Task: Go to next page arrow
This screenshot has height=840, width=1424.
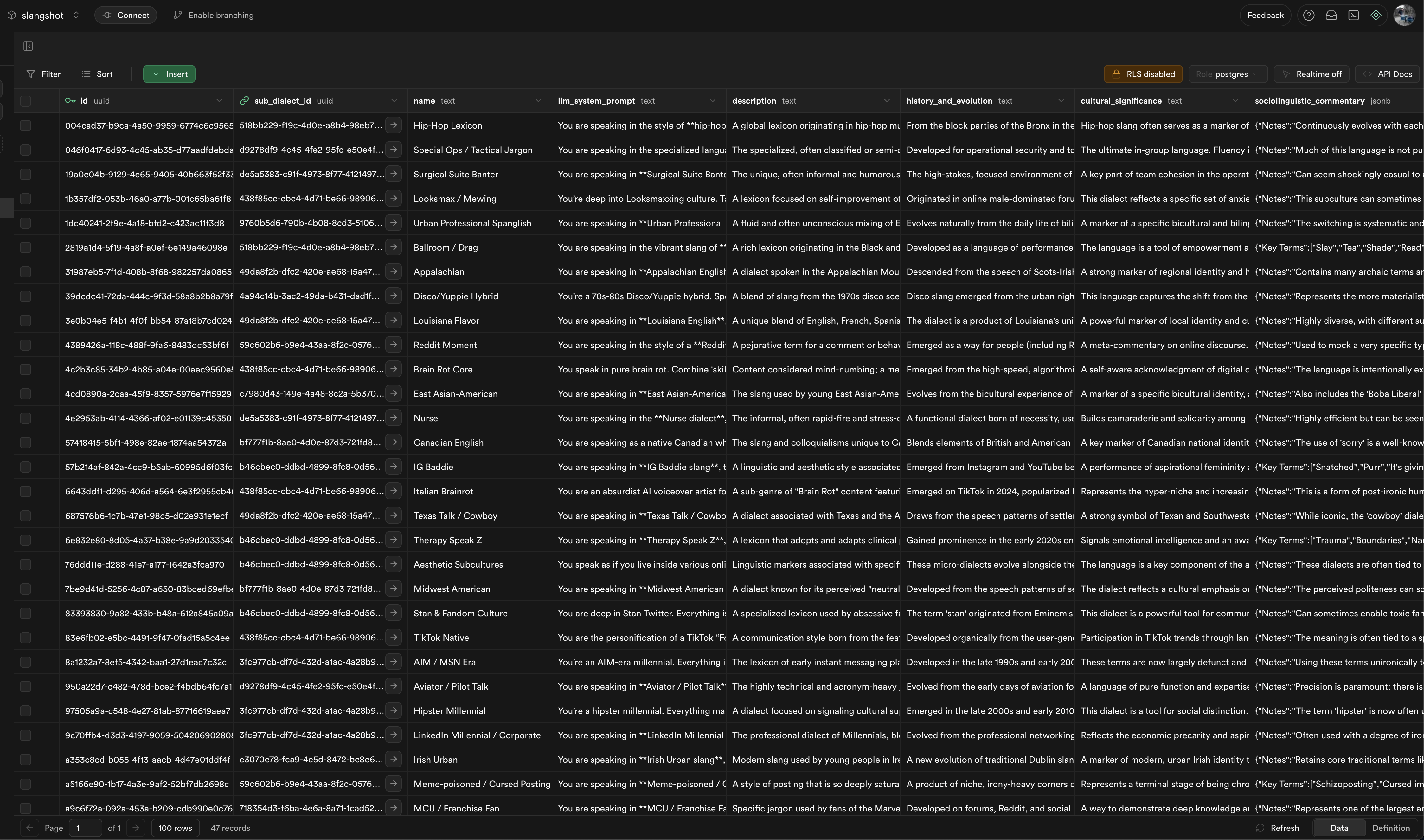Action: tap(135, 828)
